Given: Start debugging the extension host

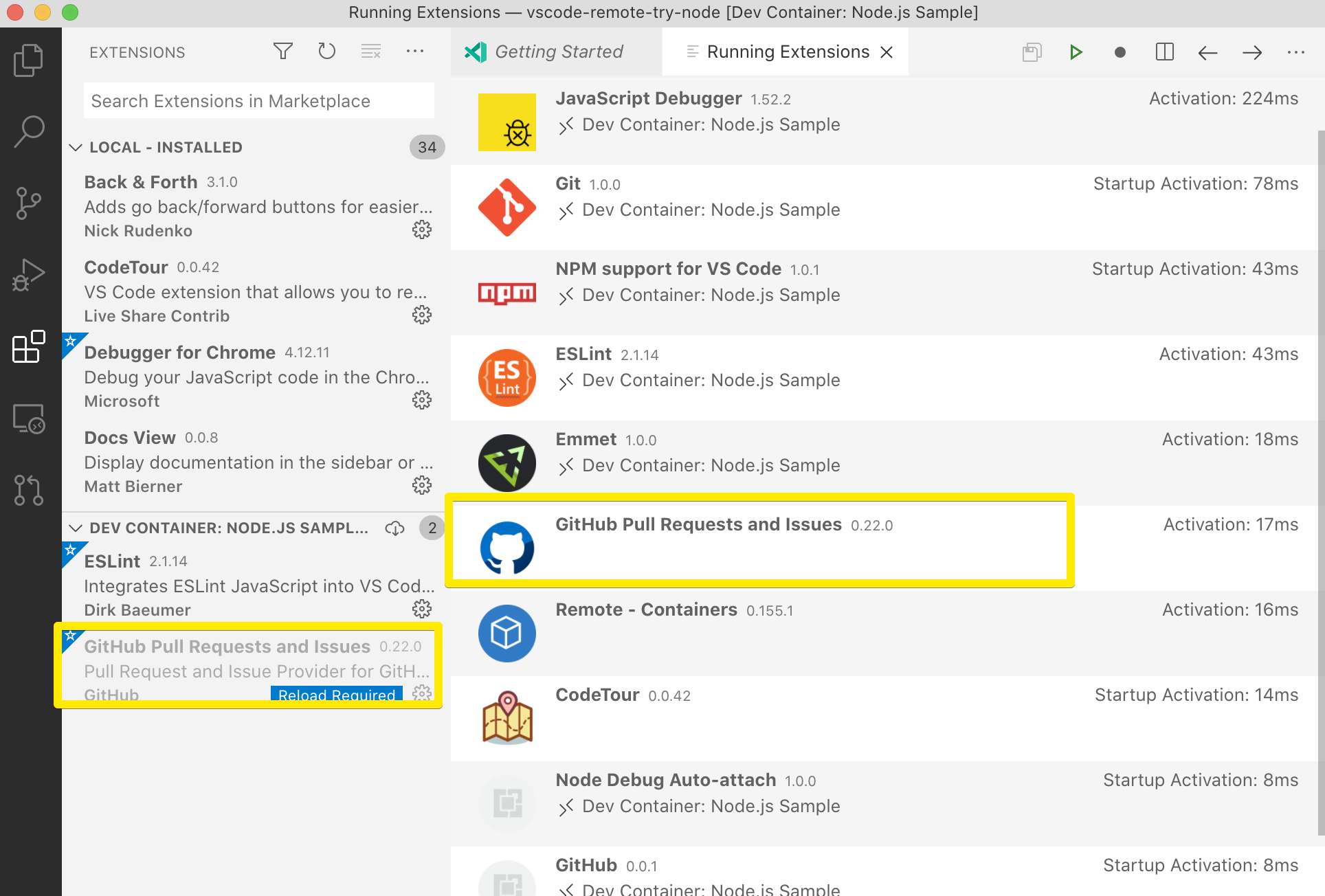Looking at the screenshot, I should click(x=1076, y=52).
